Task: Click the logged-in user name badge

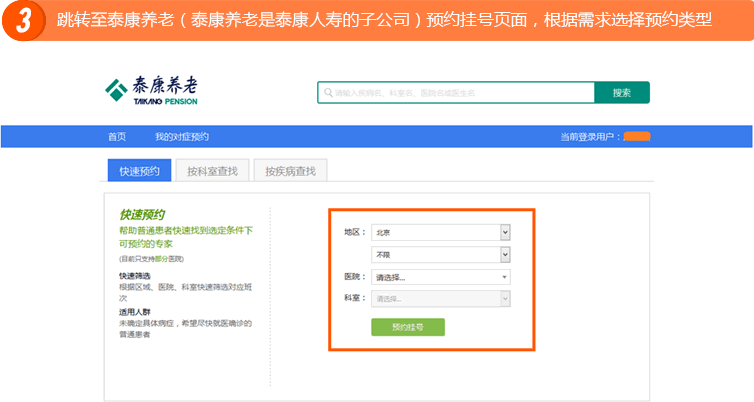Action: pos(637,137)
